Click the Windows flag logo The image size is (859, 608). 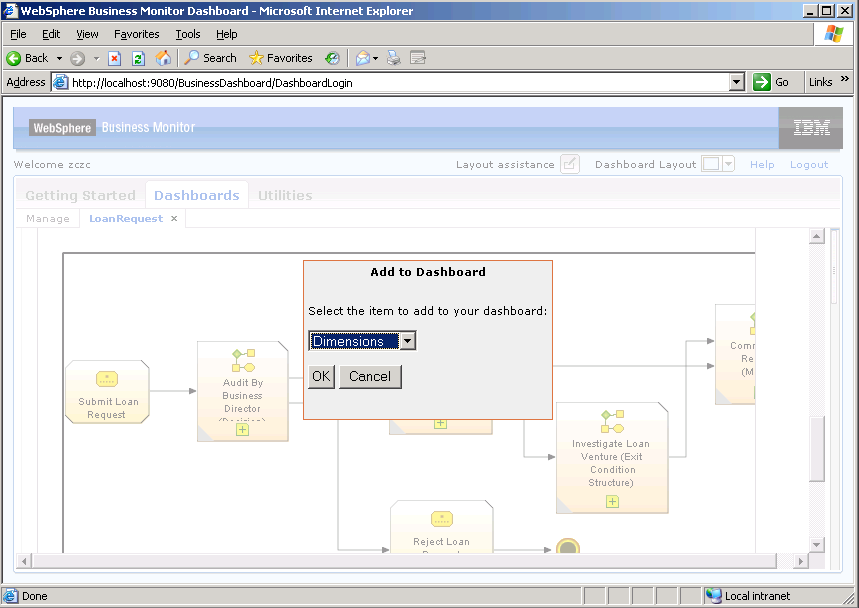(833, 34)
